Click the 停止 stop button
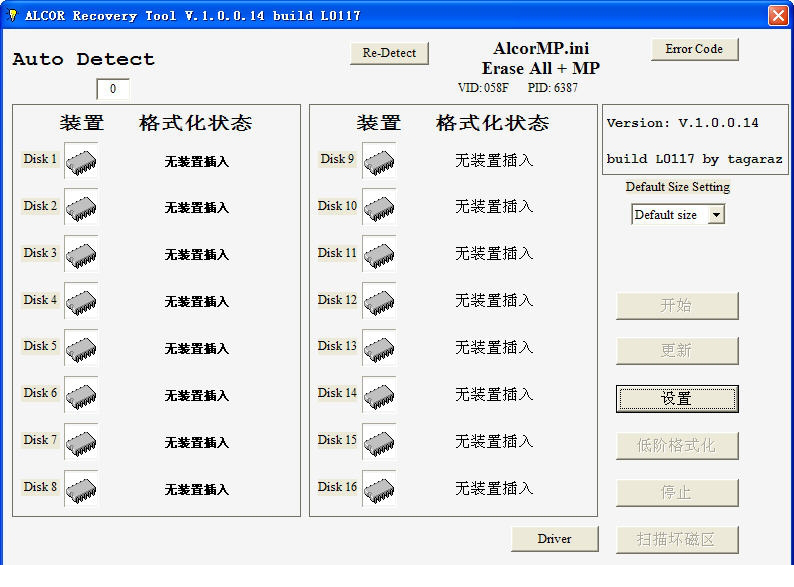The image size is (794, 587). pyautogui.click(x=677, y=492)
